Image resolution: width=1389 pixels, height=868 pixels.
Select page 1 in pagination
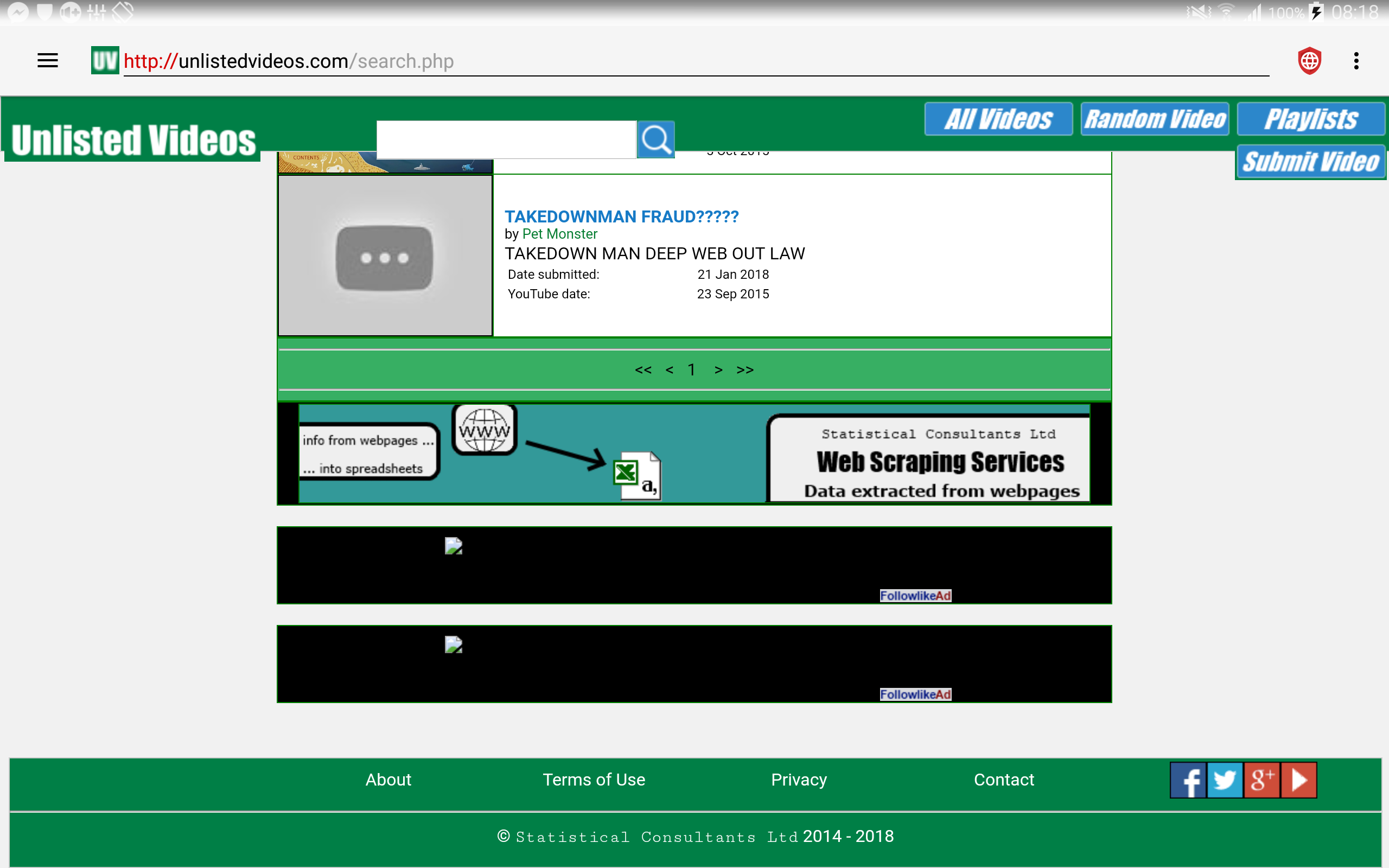[x=692, y=369]
